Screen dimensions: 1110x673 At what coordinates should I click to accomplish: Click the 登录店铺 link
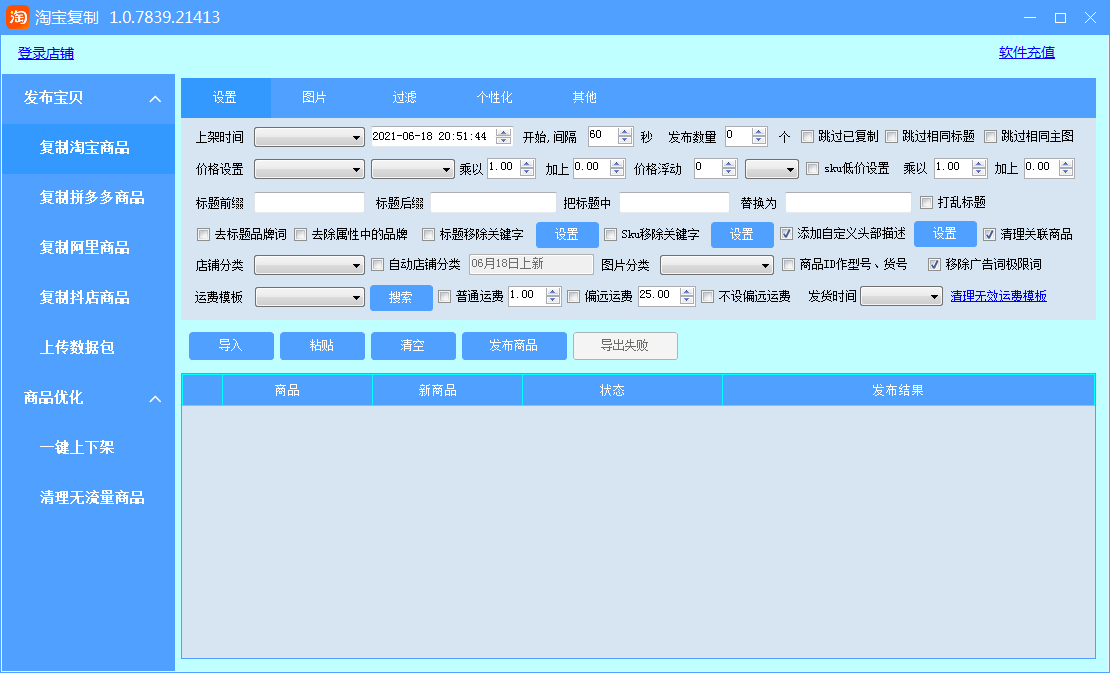[45, 53]
